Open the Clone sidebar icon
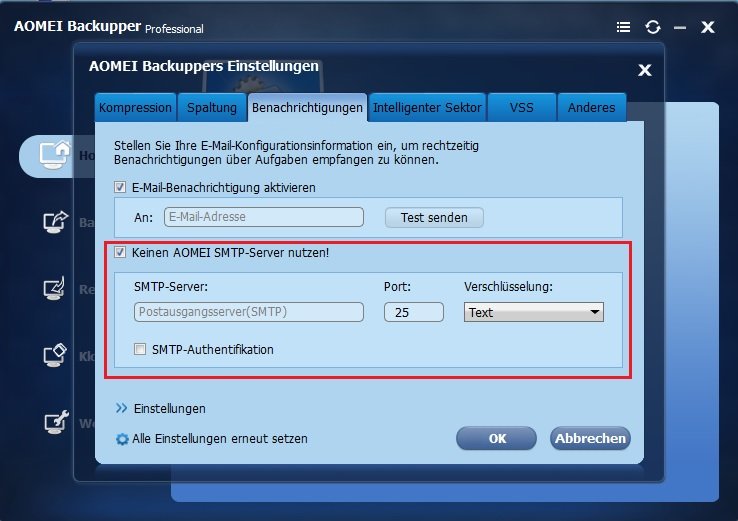The width and height of the screenshot is (738, 521). click(55, 356)
